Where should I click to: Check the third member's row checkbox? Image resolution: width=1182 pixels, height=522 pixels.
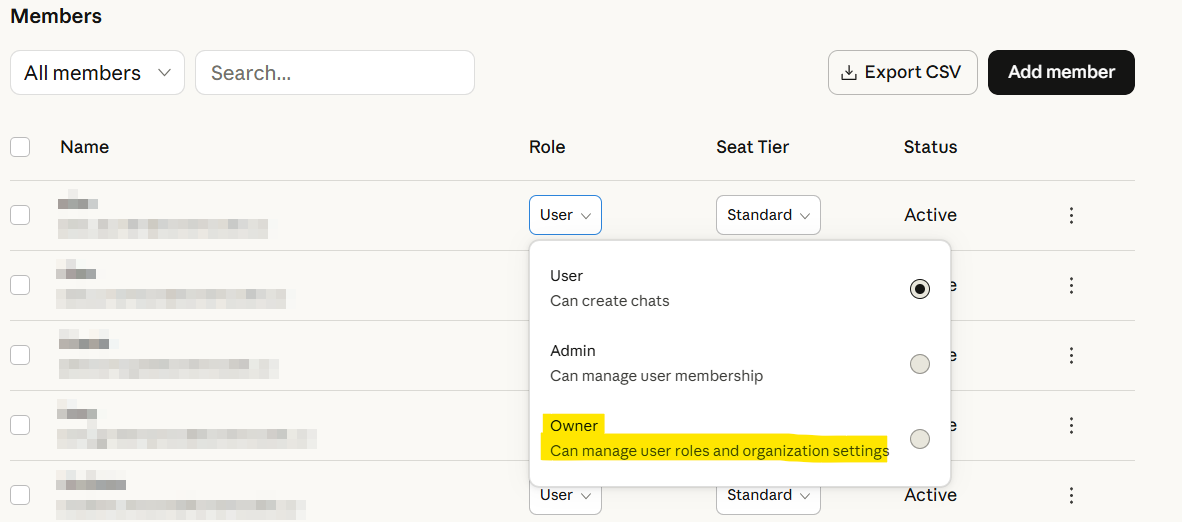click(x=20, y=355)
